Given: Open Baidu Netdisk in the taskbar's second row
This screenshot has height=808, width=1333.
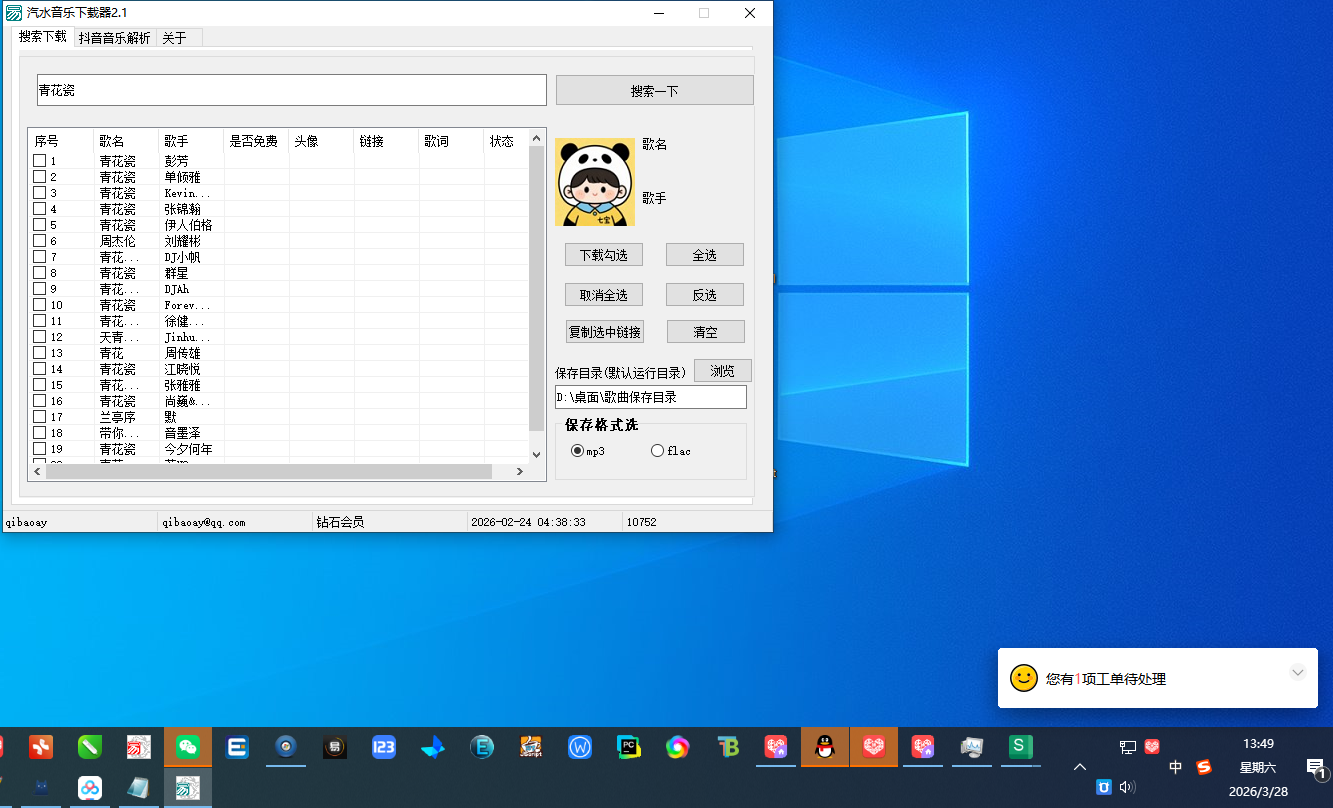Looking at the screenshot, I should click(90, 788).
